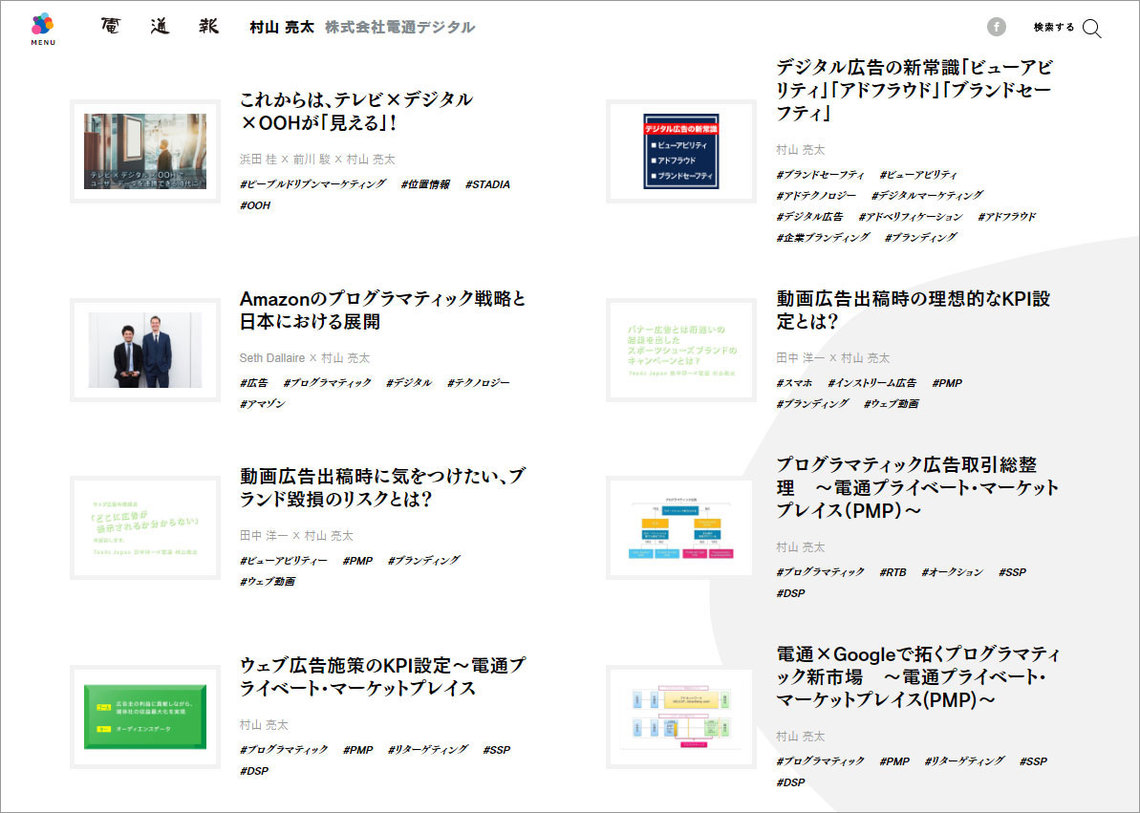The height and width of the screenshot is (813, 1140).
Task: Click the #STADIA hashtag
Action: [x=489, y=184]
